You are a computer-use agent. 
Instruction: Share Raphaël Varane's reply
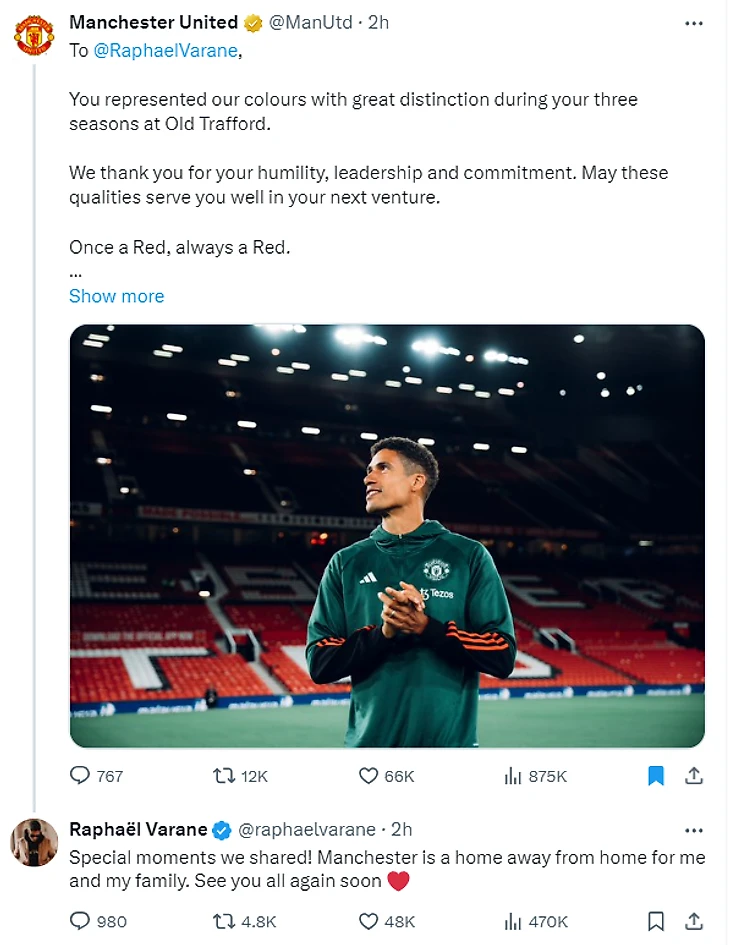692,921
